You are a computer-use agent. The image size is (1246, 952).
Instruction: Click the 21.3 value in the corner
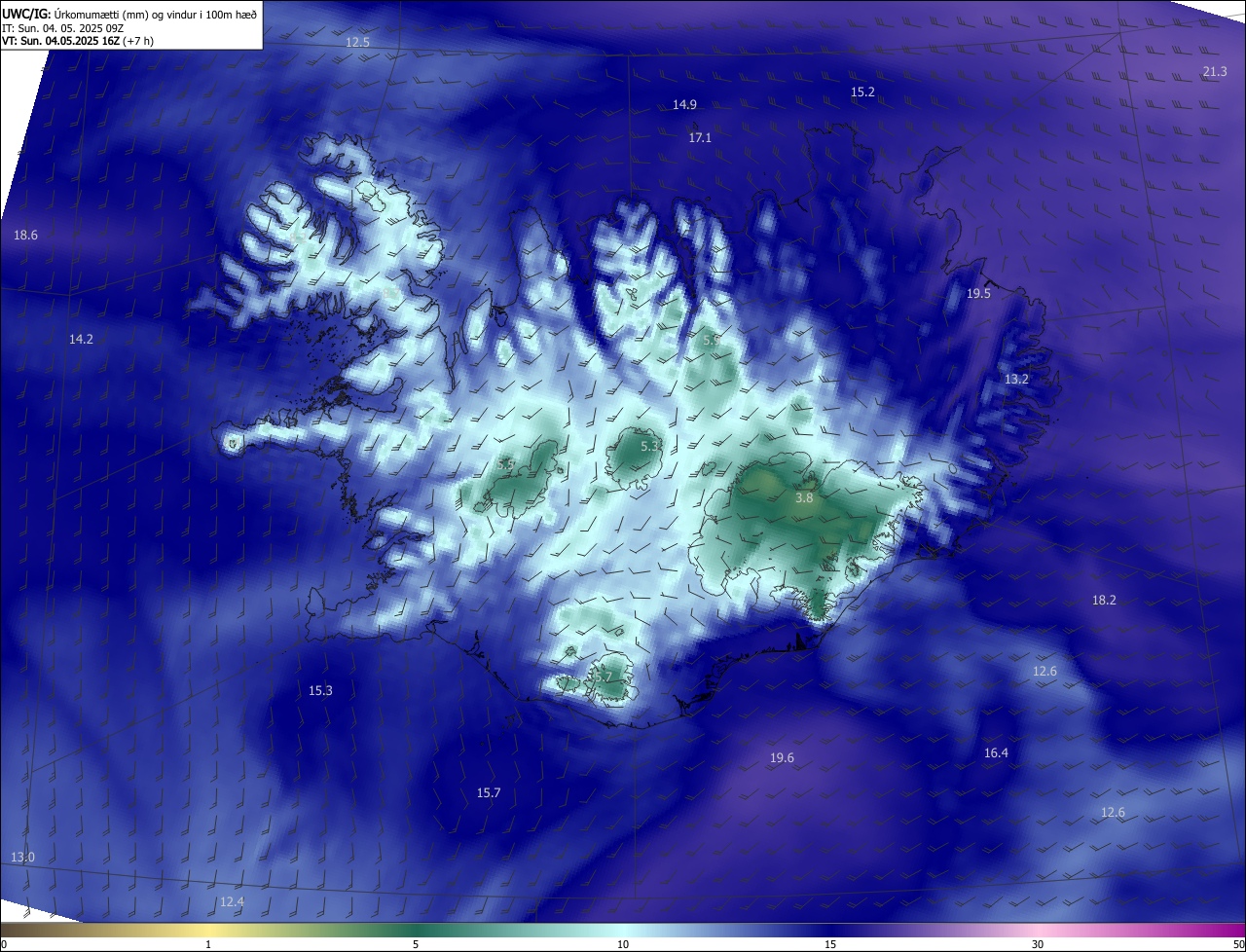[x=1215, y=72]
